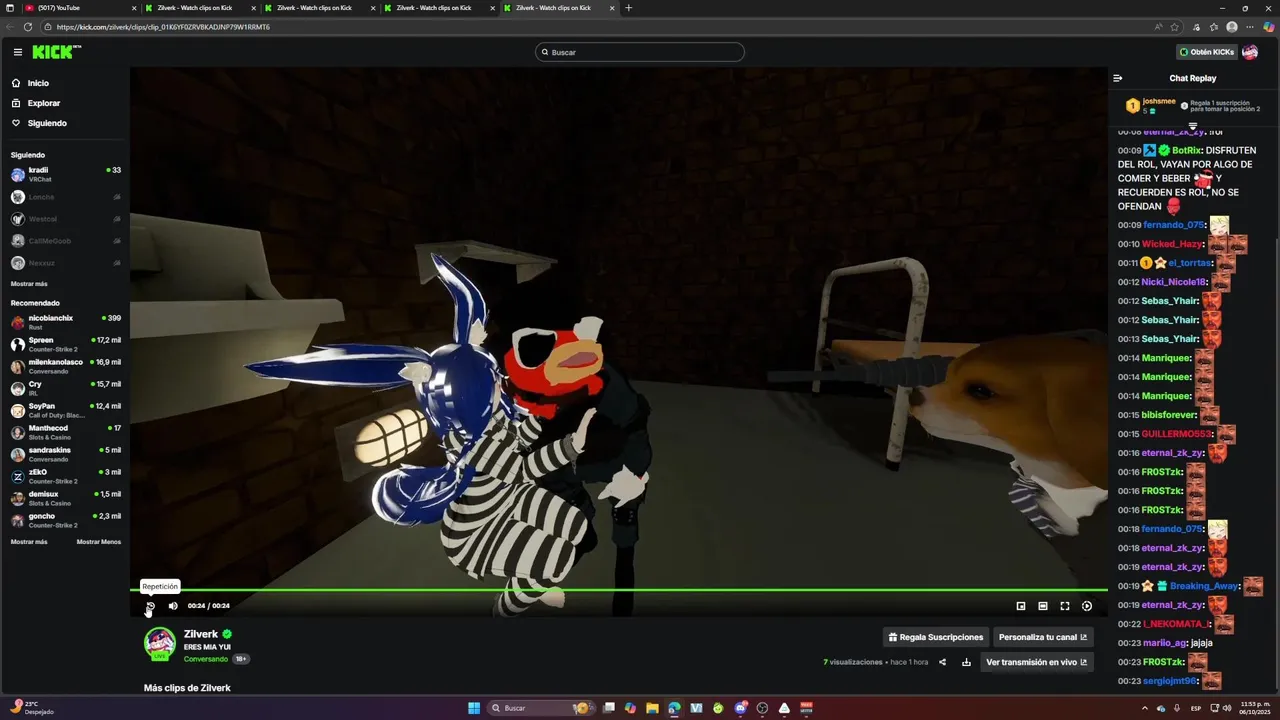Go to the KICK home logo
Image resolution: width=1280 pixels, height=720 pixels.
pos(56,52)
